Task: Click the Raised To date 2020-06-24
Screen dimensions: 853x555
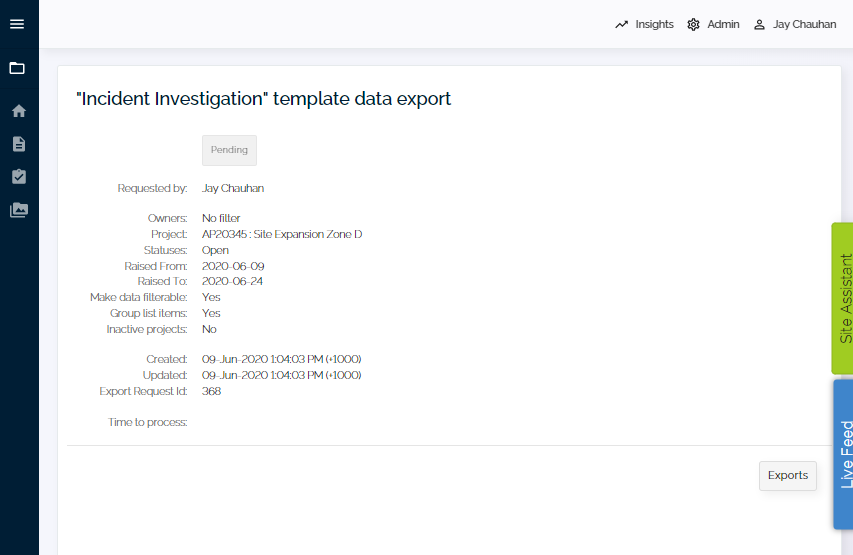Action: coord(232,281)
